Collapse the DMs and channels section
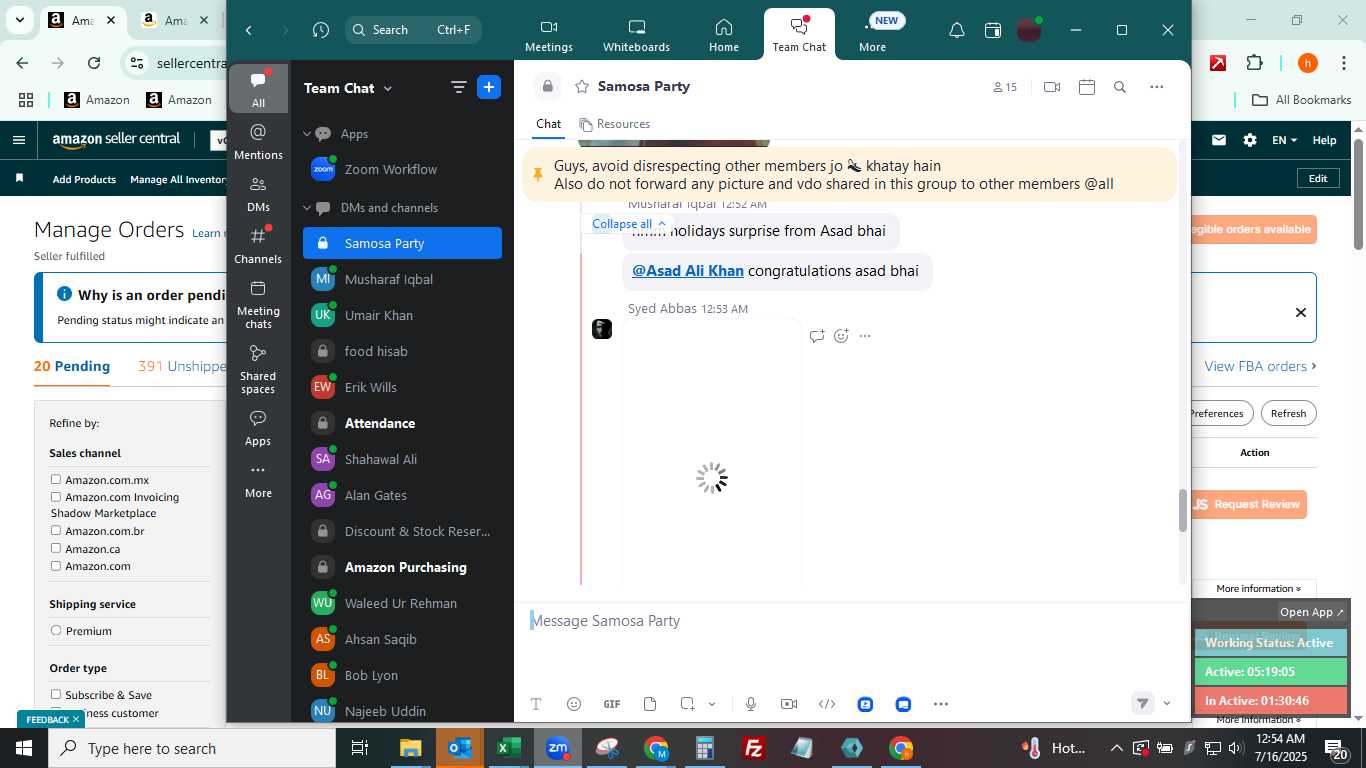Screen dimensions: 1366x768 coord(308,208)
